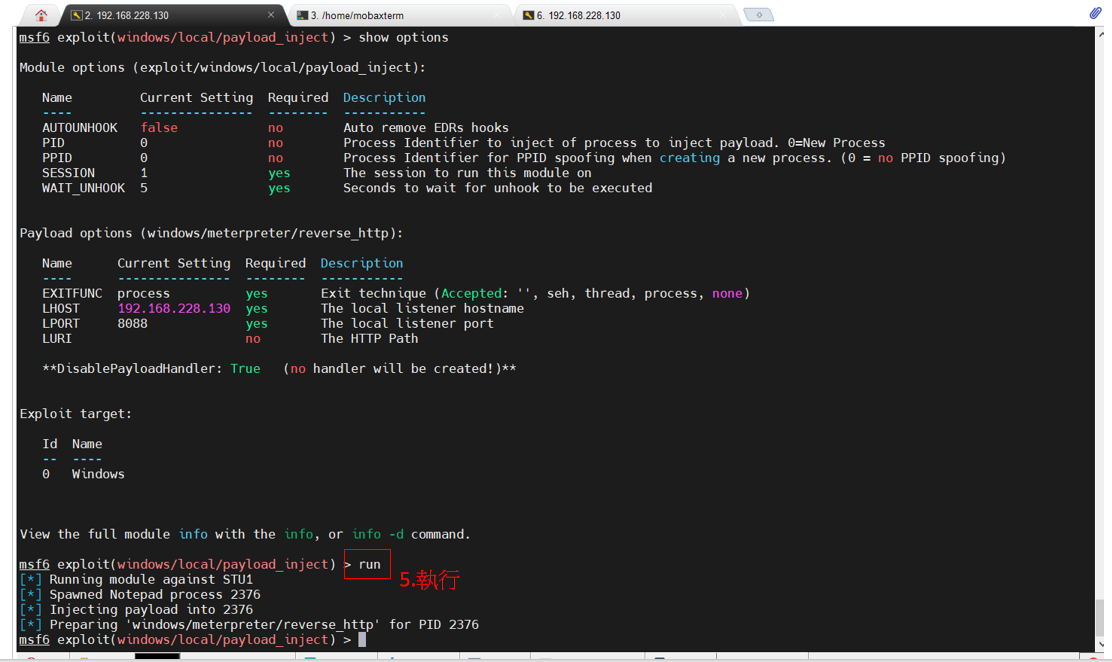Click the 'Module options' heading line
Screen dimensions: 1112x662
(222, 67)
